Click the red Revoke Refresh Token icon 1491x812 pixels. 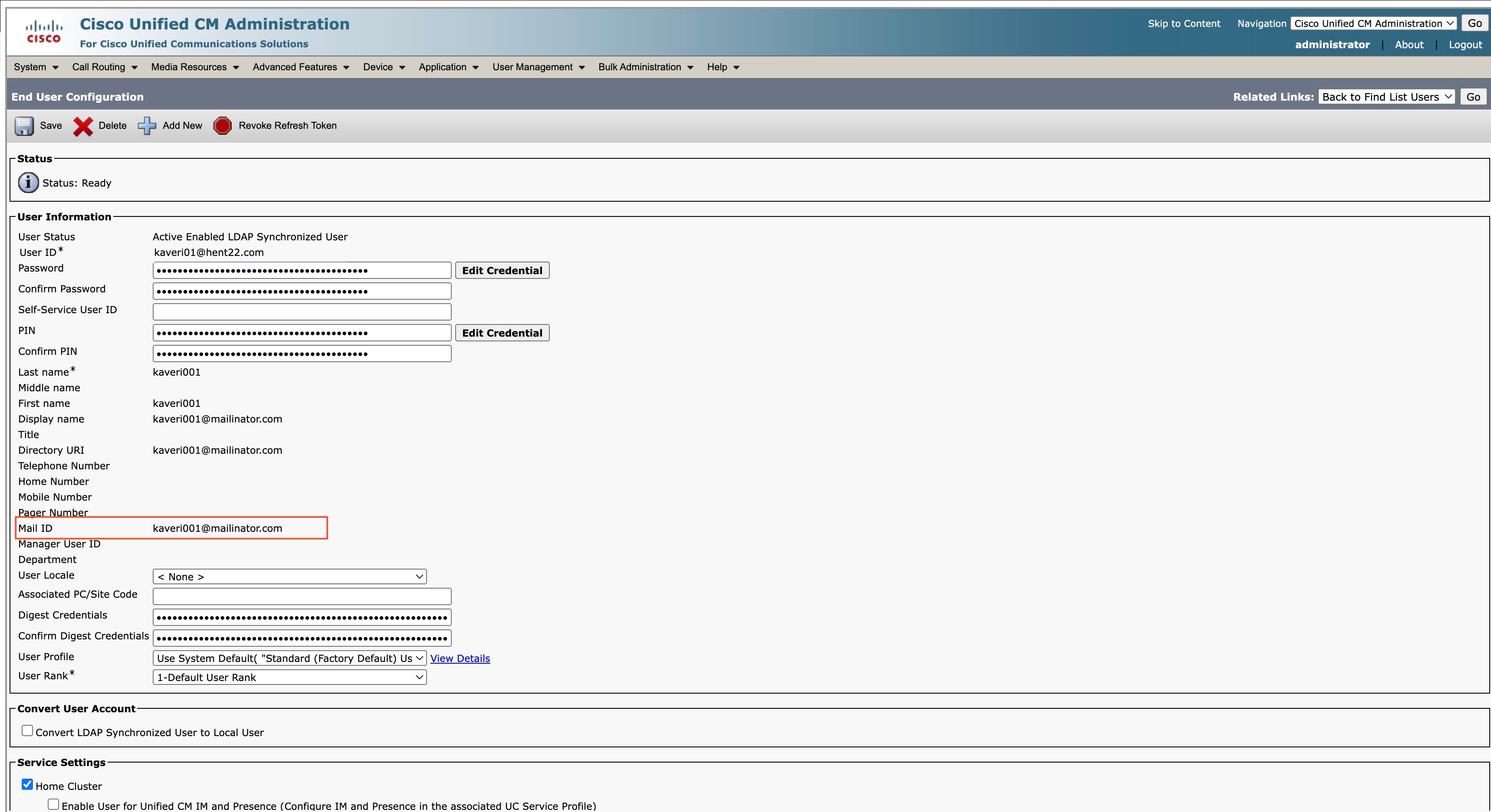click(222, 126)
